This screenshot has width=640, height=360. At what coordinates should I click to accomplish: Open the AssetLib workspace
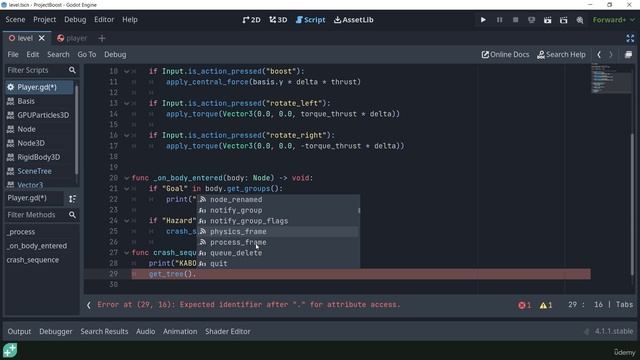(353, 20)
